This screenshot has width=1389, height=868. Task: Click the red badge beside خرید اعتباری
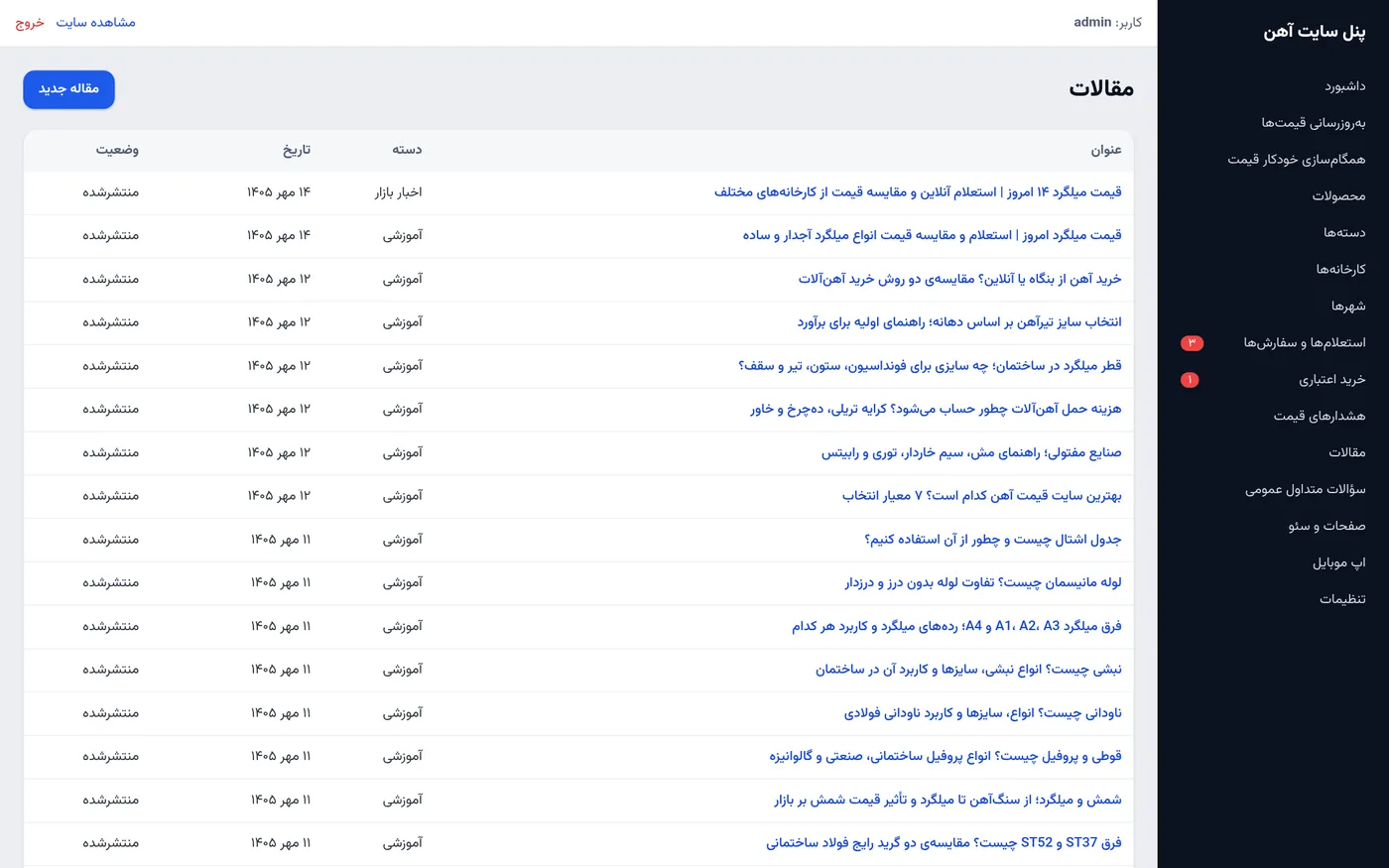(1190, 380)
